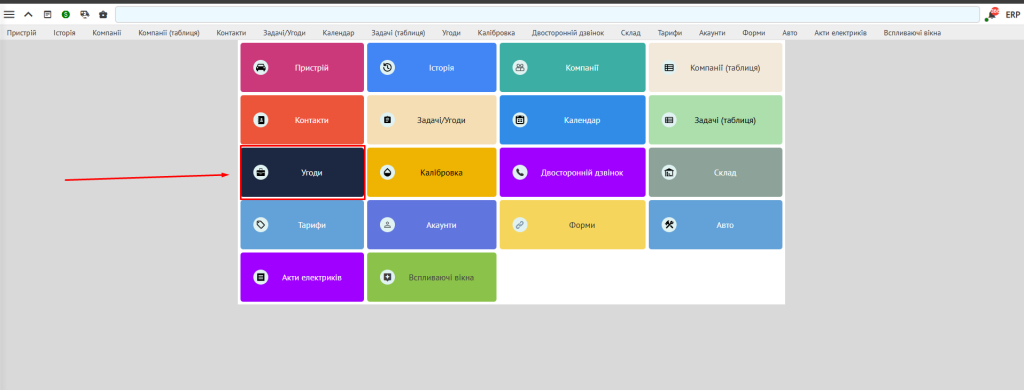Collapse panel with the up chevron
This screenshot has width=1024, height=390.
pos(28,14)
